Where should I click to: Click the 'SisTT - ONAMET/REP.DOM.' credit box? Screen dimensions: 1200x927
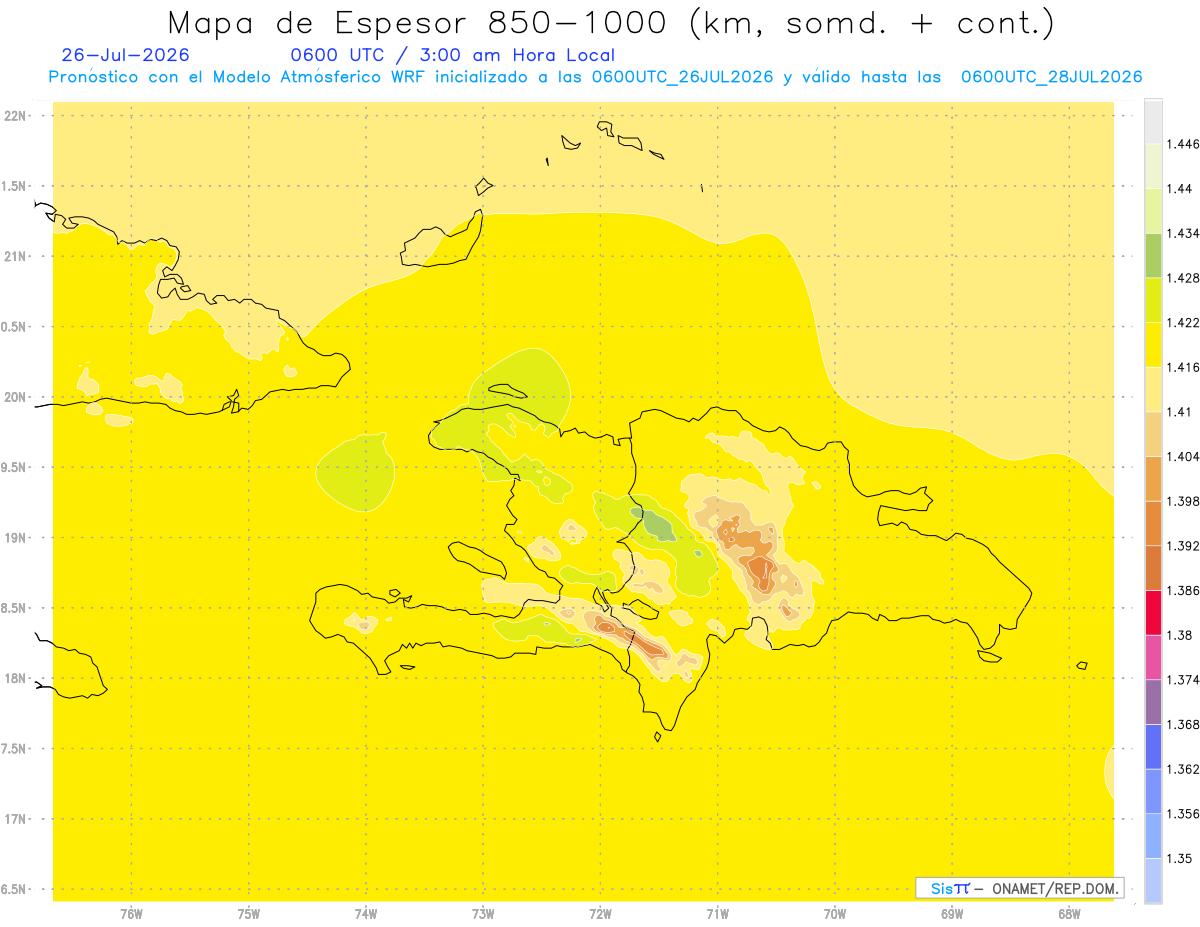[x=1020, y=888]
